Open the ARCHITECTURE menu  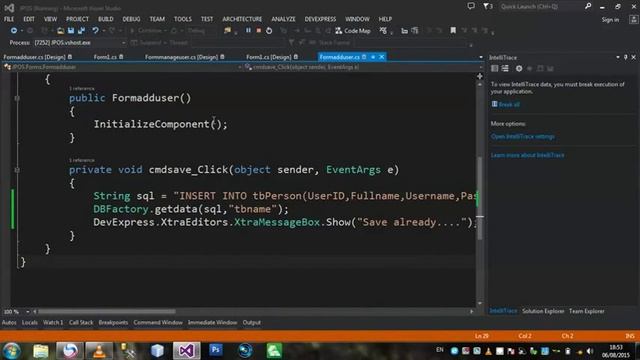pos(242,19)
